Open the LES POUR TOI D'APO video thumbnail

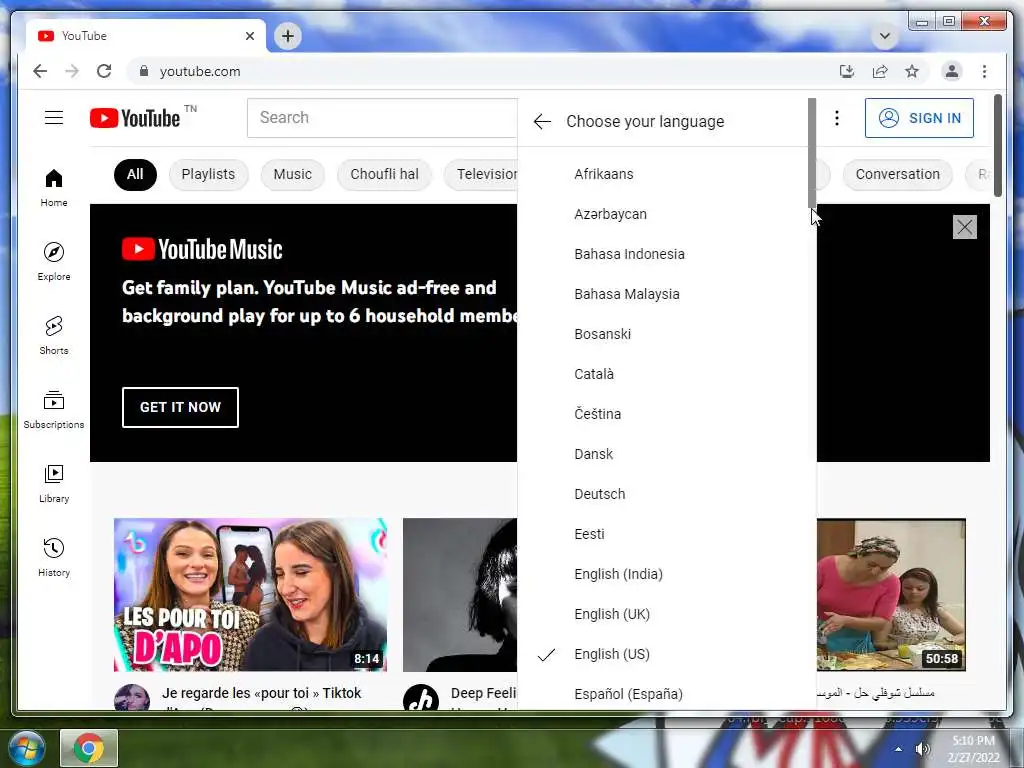click(250, 595)
